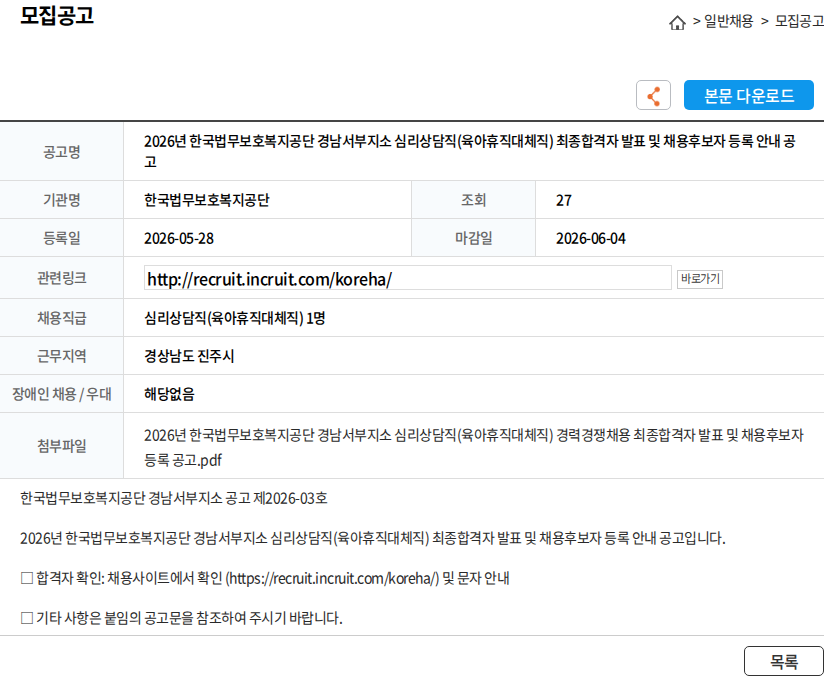Click deadline date 2026-06-04
824x677 pixels.
[591, 239]
